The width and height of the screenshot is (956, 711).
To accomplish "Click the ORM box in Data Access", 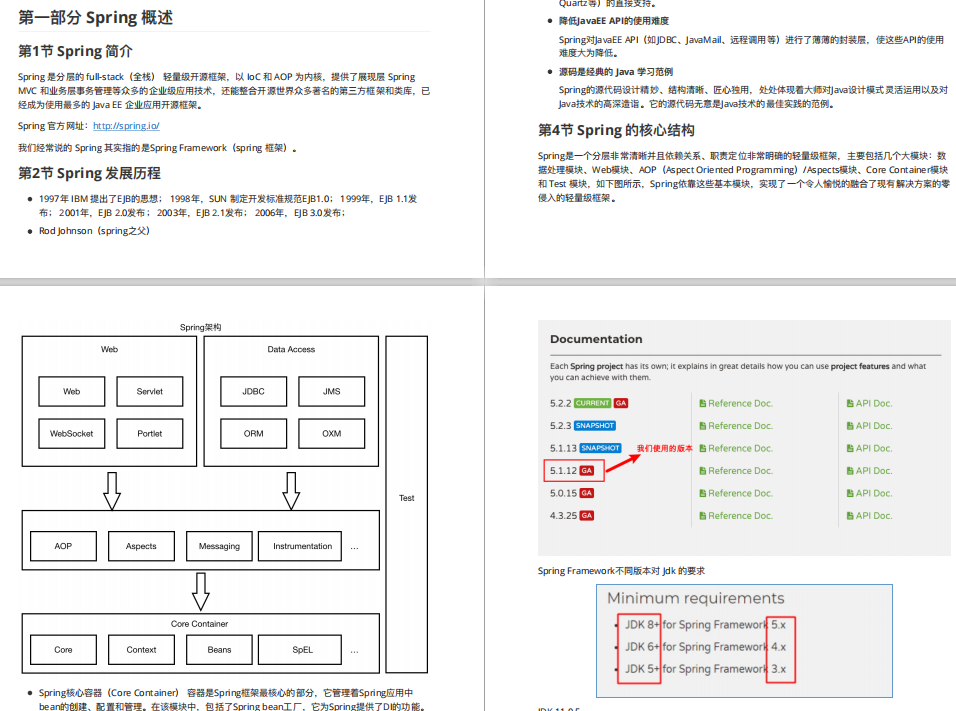I will click(254, 434).
